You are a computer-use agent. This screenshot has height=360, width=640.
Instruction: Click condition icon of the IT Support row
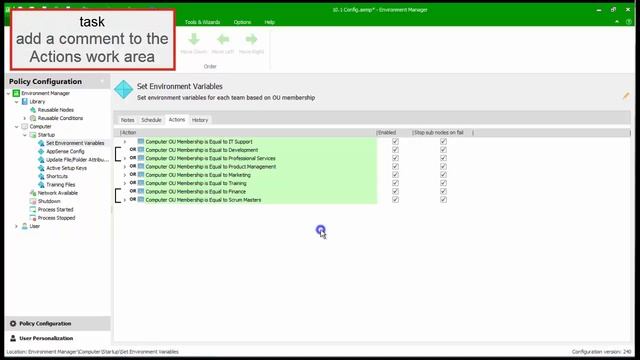click(x=141, y=142)
